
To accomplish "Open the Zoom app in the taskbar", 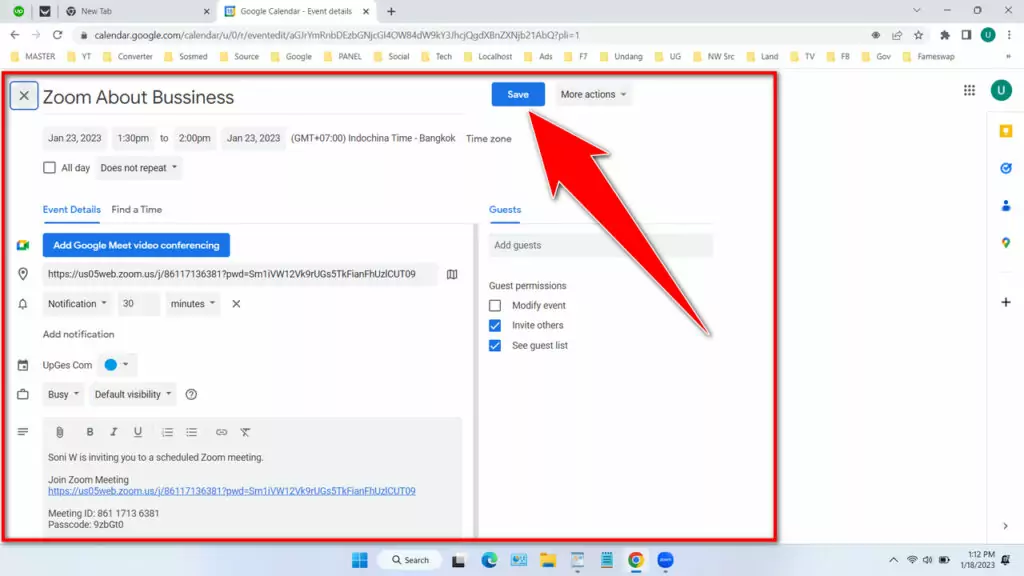I will pyautogui.click(x=665, y=560).
